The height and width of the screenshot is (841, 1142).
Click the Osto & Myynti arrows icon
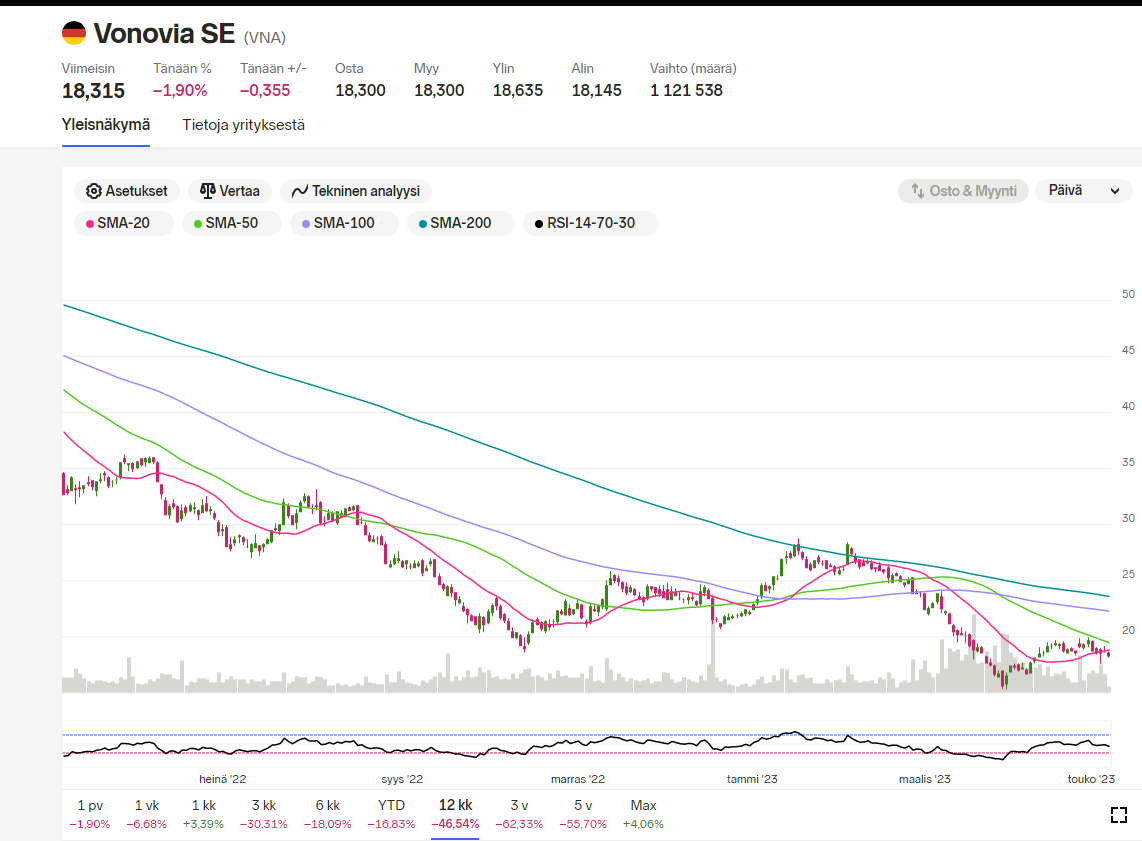917,191
